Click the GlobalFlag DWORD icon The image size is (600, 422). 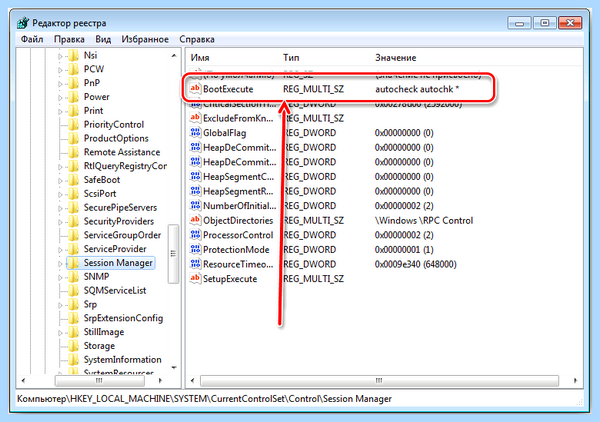pos(195,132)
